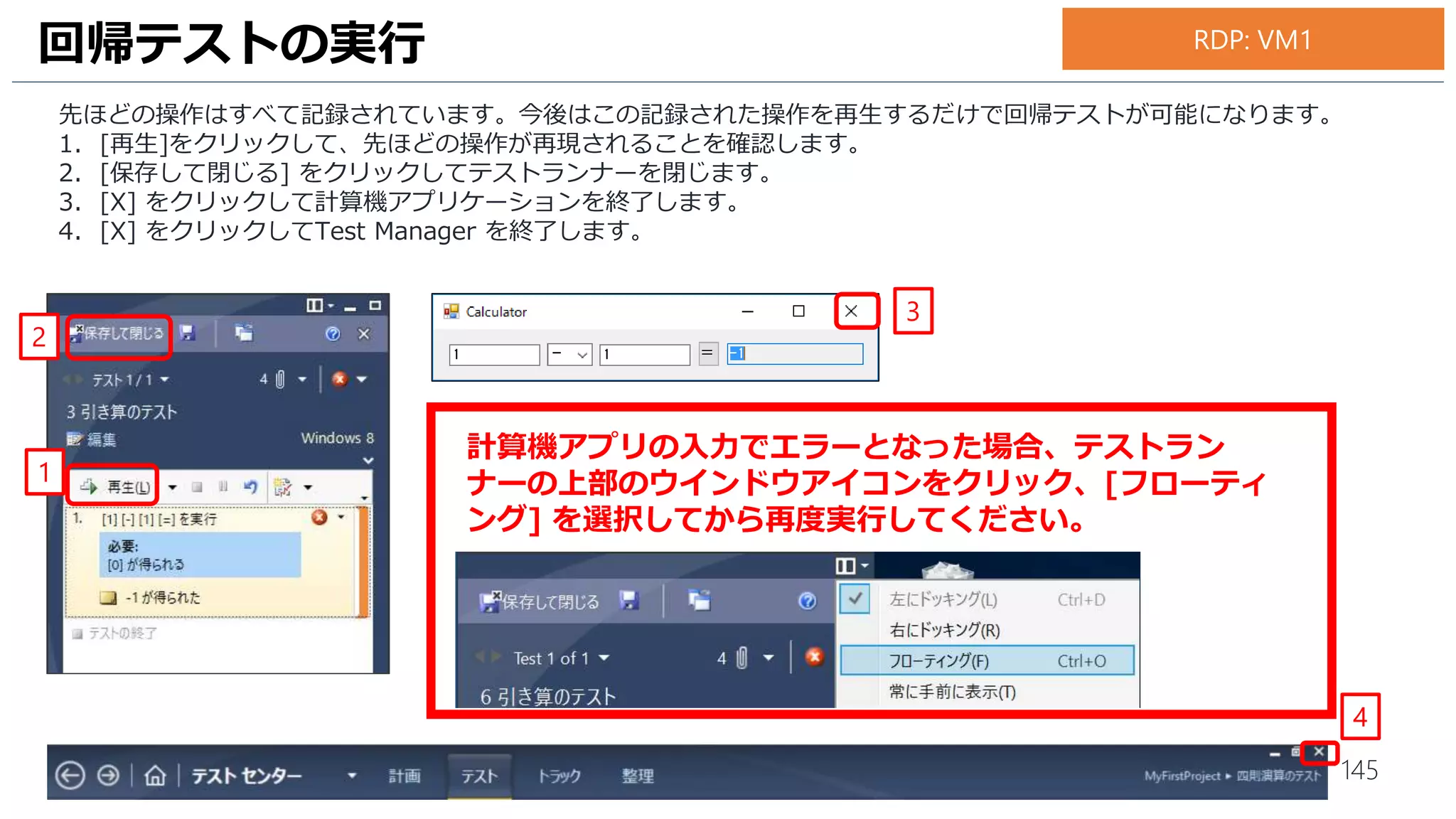This screenshot has height=819, width=1456.
Task: Click the red fail icon on step 1
Action: pos(319,518)
